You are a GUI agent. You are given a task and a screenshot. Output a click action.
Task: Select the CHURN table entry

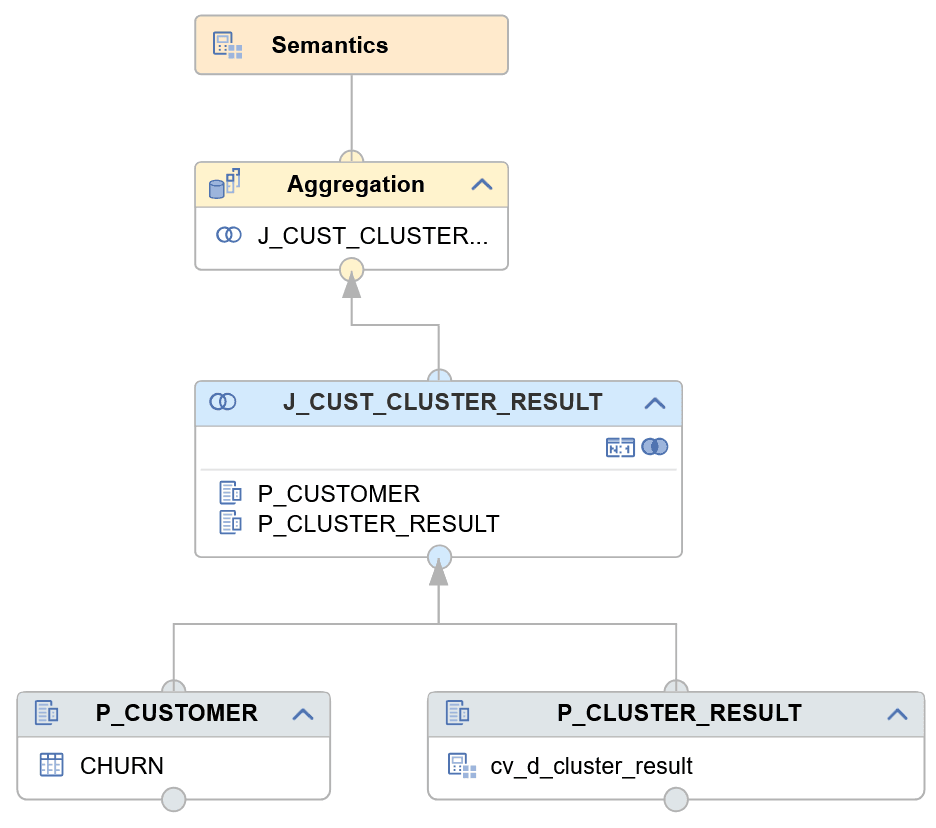[120, 765]
